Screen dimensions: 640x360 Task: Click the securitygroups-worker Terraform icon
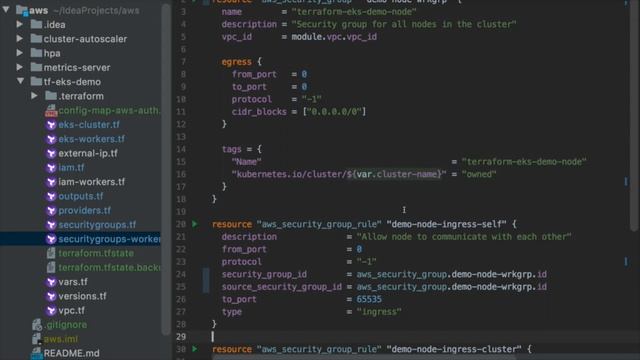[51, 239]
